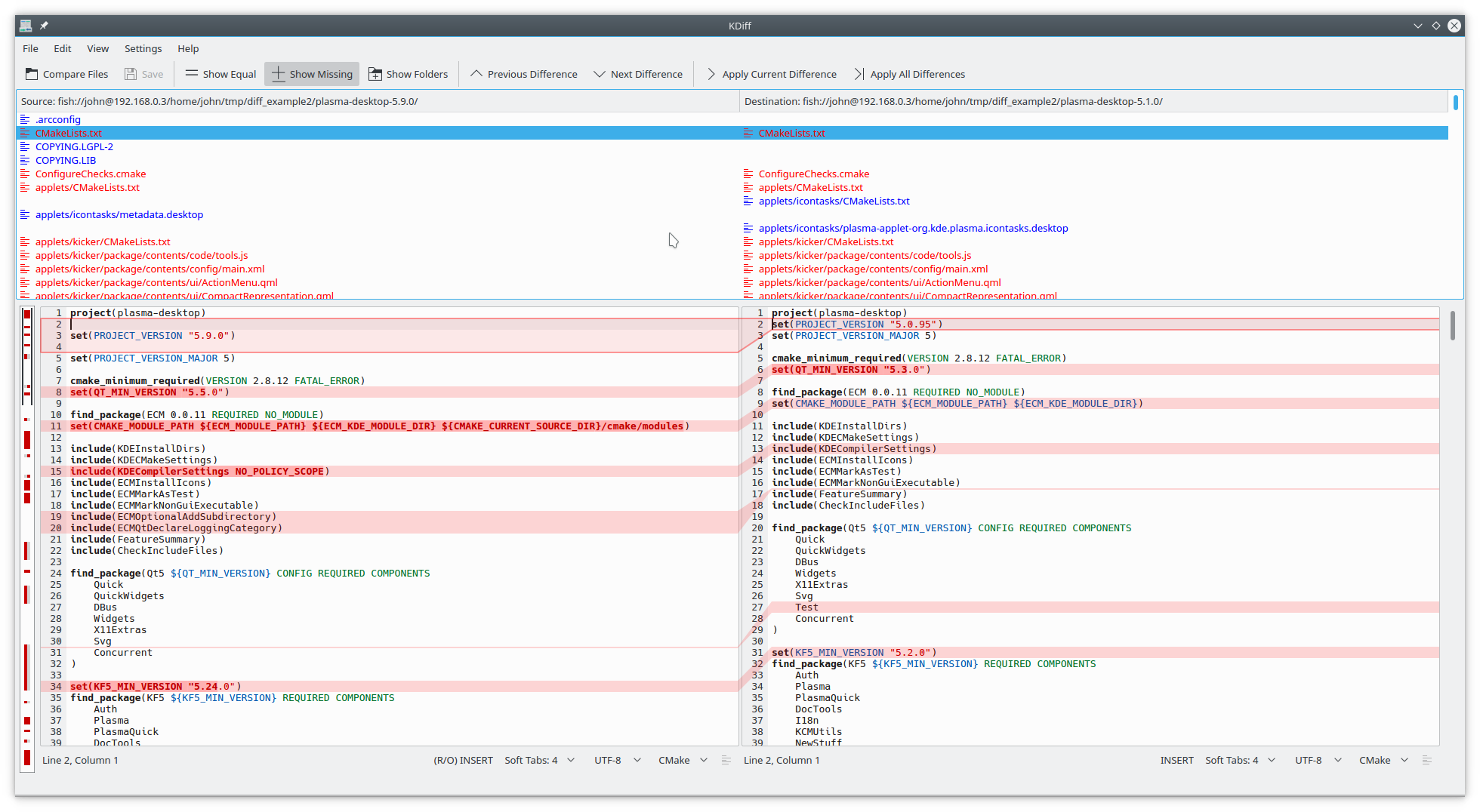Image resolution: width=1480 pixels, height=812 pixels.
Task: Click the Compare Files toolbar icon
Action: point(66,73)
